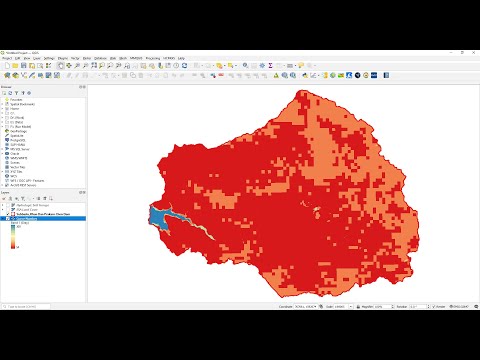Click the Refresh icon in Browser panel
Image resolution: width=480 pixels, height=360 pixels.
(x=10, y=93)
